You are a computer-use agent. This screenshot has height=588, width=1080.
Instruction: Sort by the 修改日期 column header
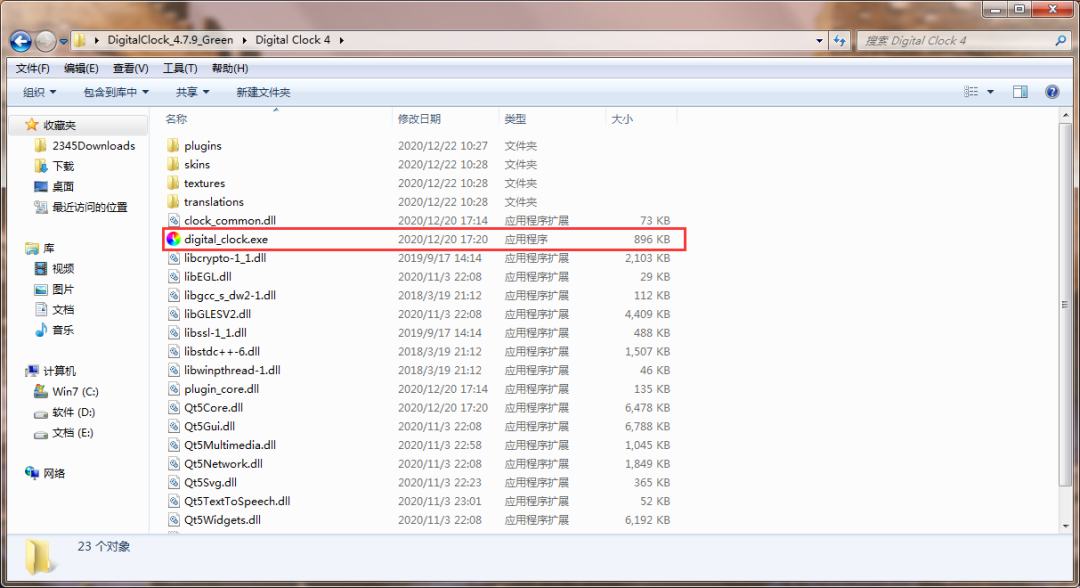tap(419, 119)
